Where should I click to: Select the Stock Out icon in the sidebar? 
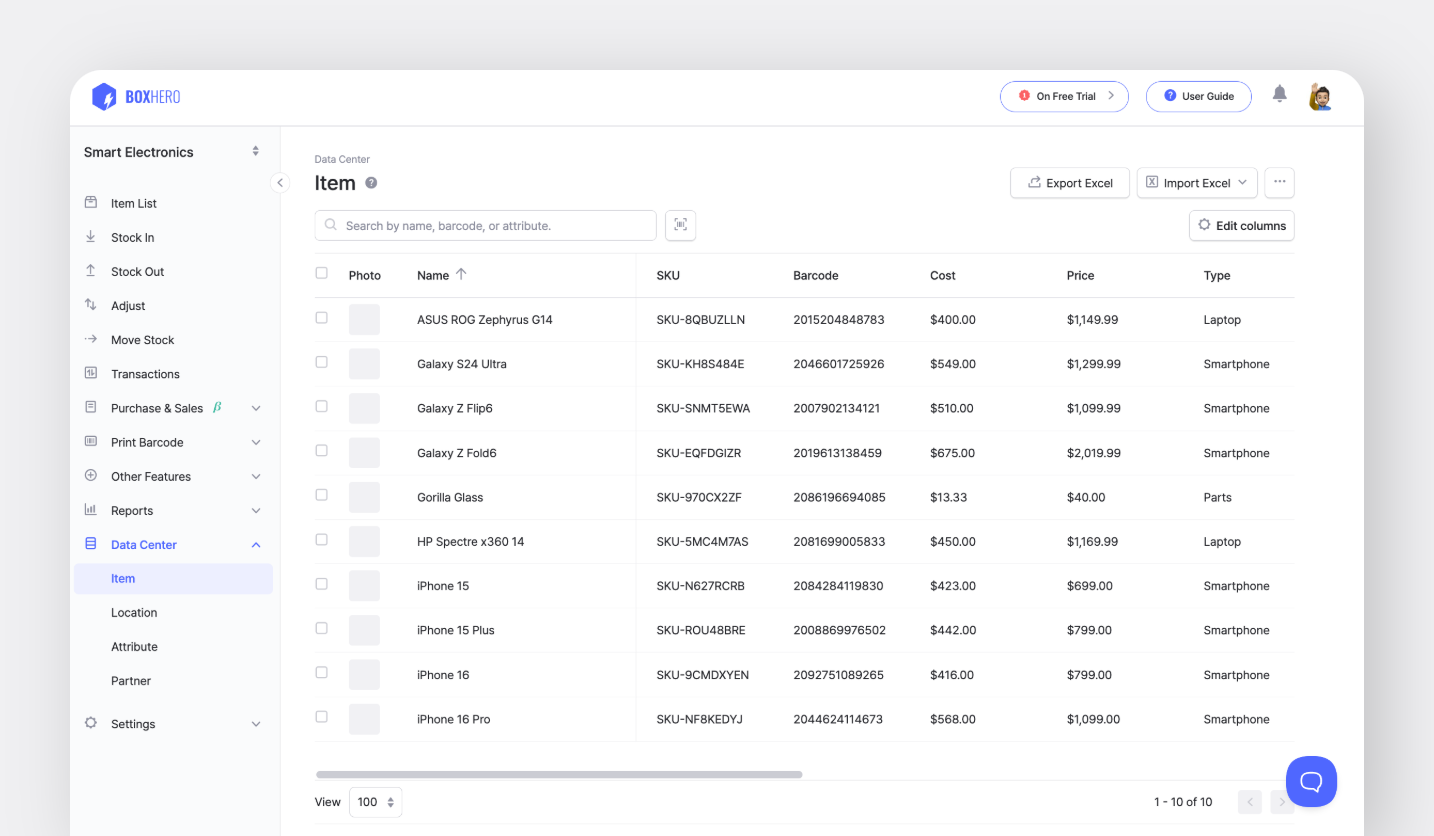tap(91, 271)
